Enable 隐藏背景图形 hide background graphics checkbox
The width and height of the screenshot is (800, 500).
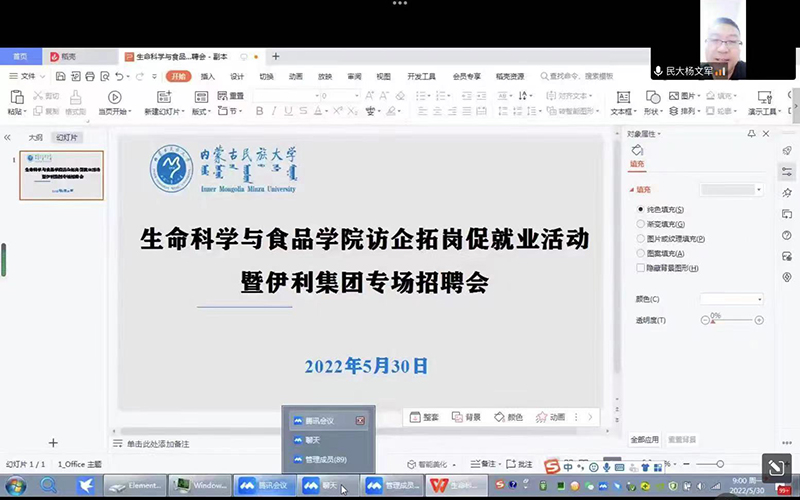(x=641, y=267)
